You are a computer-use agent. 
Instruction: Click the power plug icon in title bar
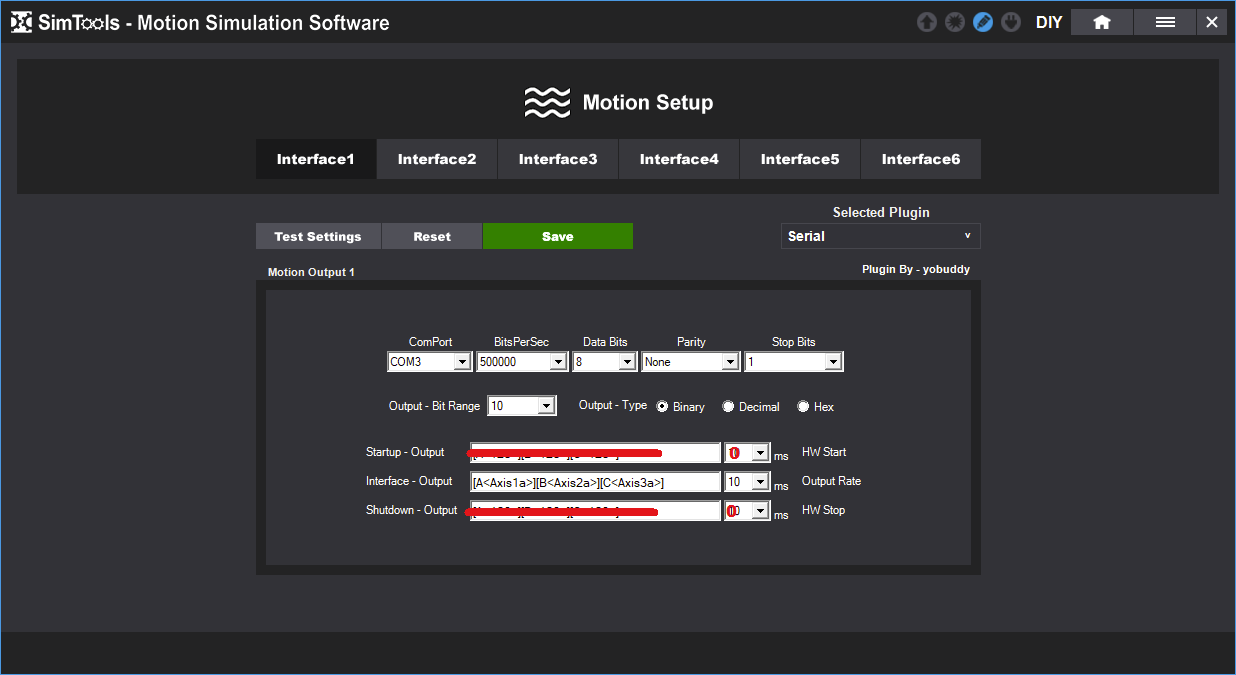pos(1011,22)
